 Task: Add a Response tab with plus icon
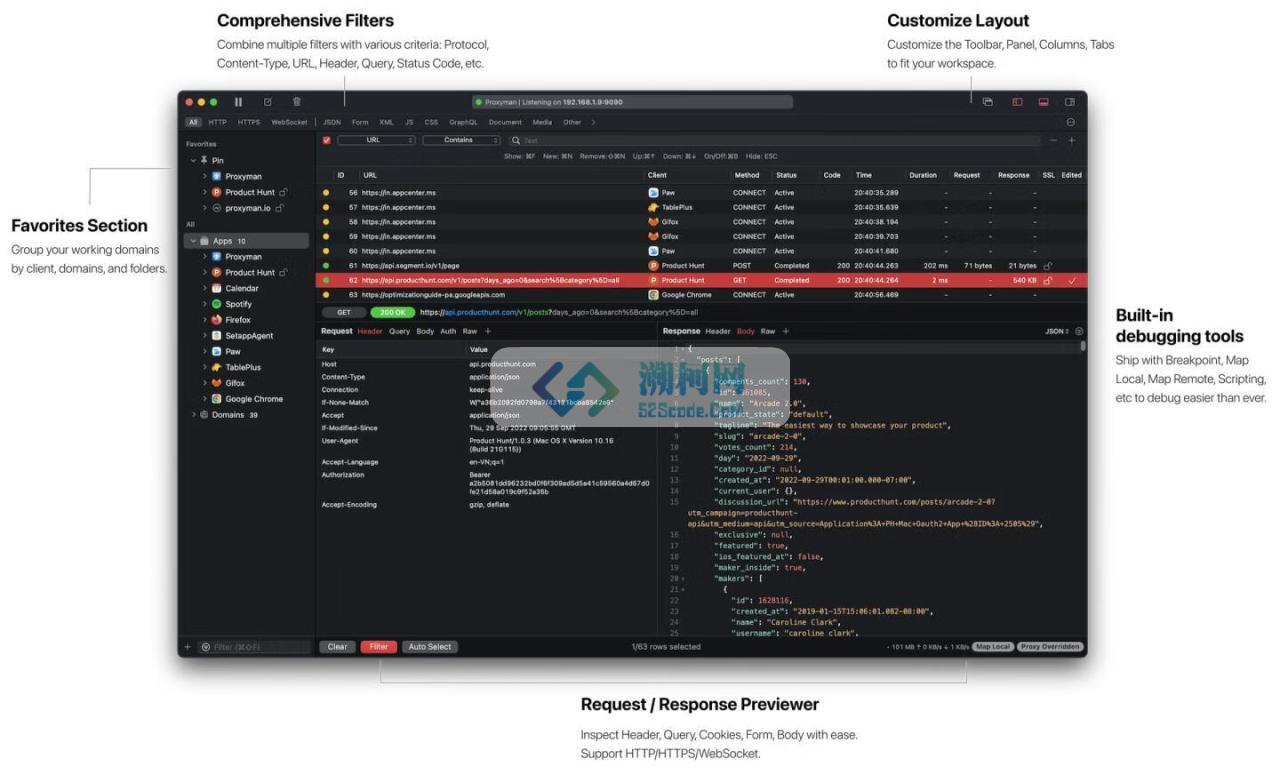point(786,331)
